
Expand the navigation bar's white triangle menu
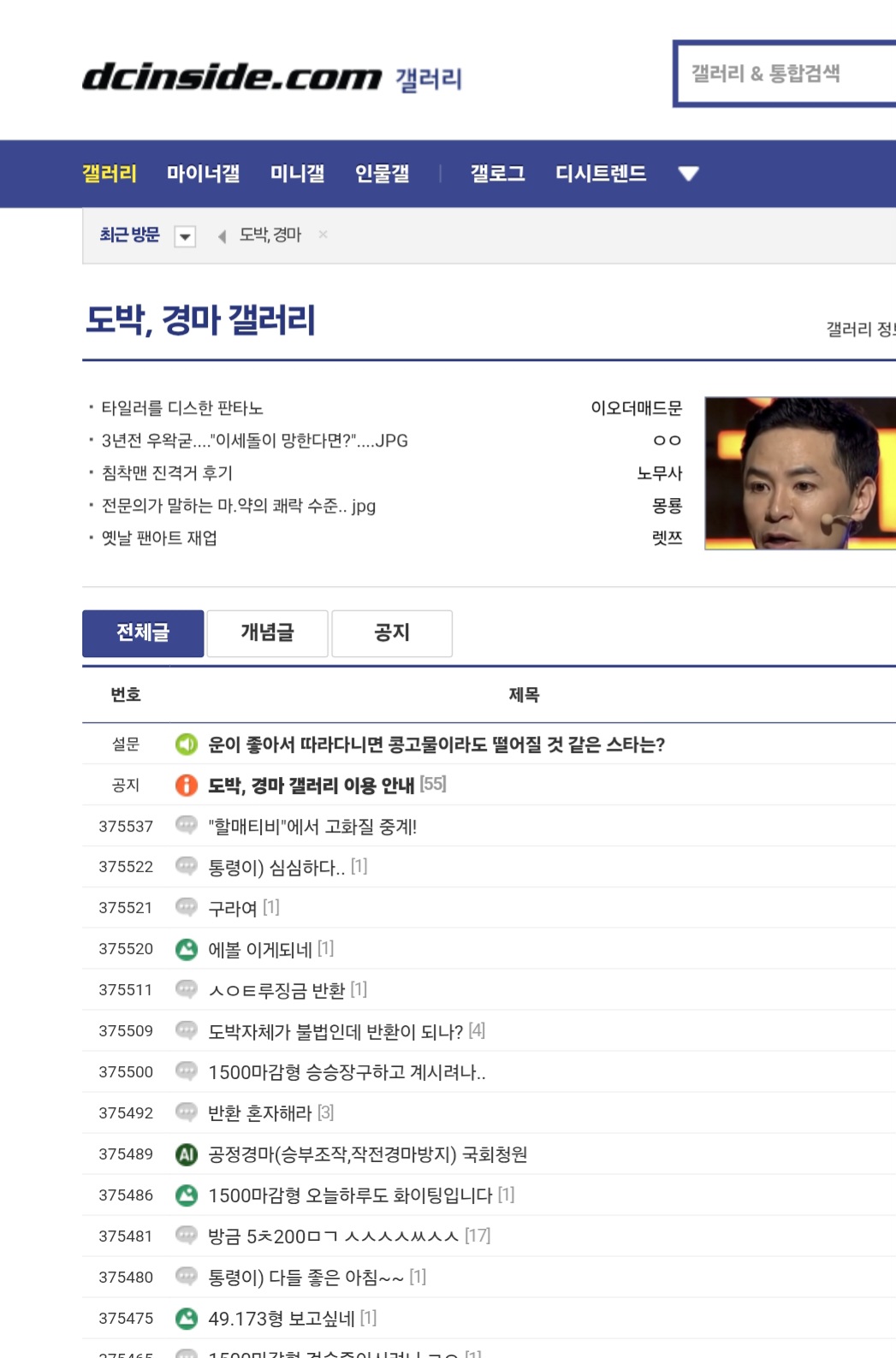pyautogui.click(x=688, y=174)
